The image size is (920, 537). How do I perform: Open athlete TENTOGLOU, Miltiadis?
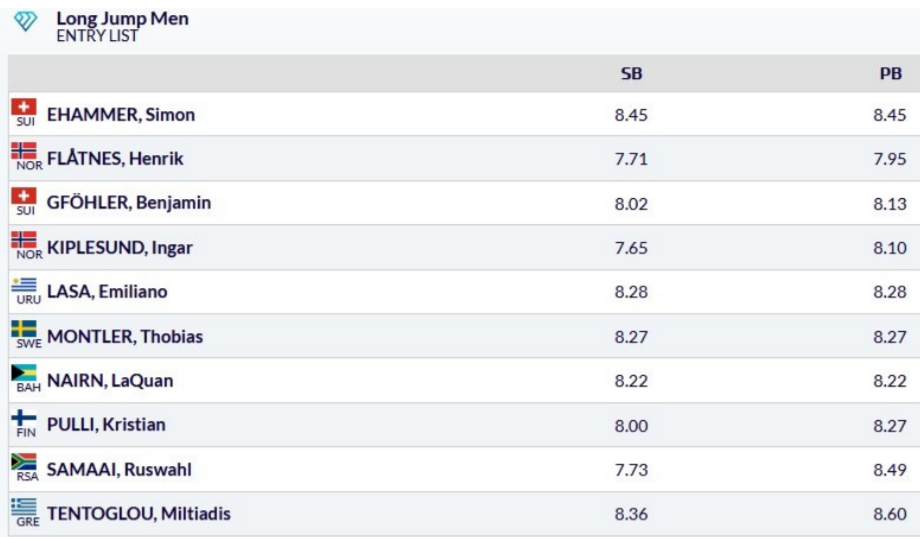tap(139, 514)
